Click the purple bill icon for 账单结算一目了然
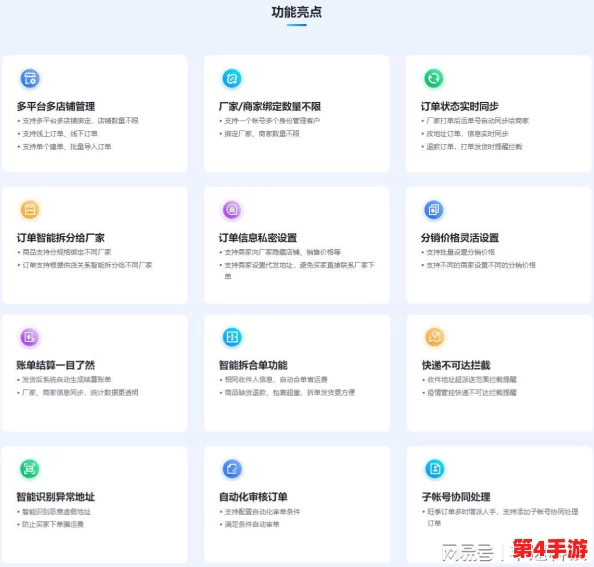 [x=30, y=337]
